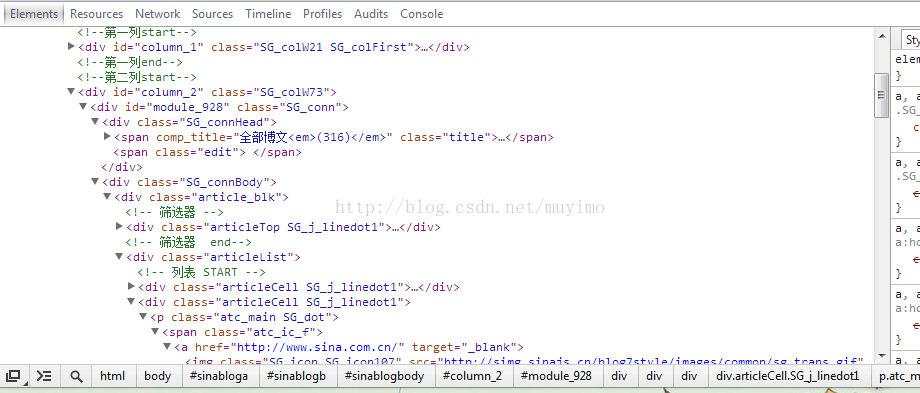Collapse the SG_connBody div
920x393 pixels.
coord(94,182)
